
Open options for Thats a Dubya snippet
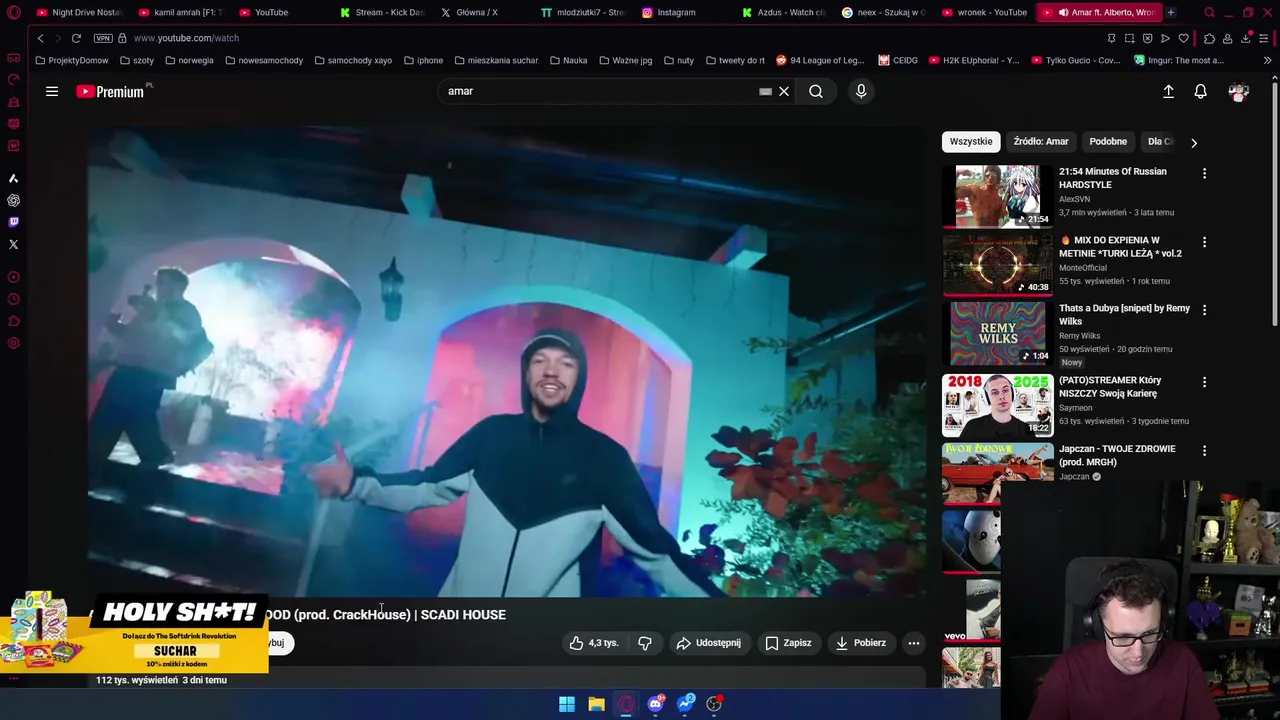coord(1204,310)
